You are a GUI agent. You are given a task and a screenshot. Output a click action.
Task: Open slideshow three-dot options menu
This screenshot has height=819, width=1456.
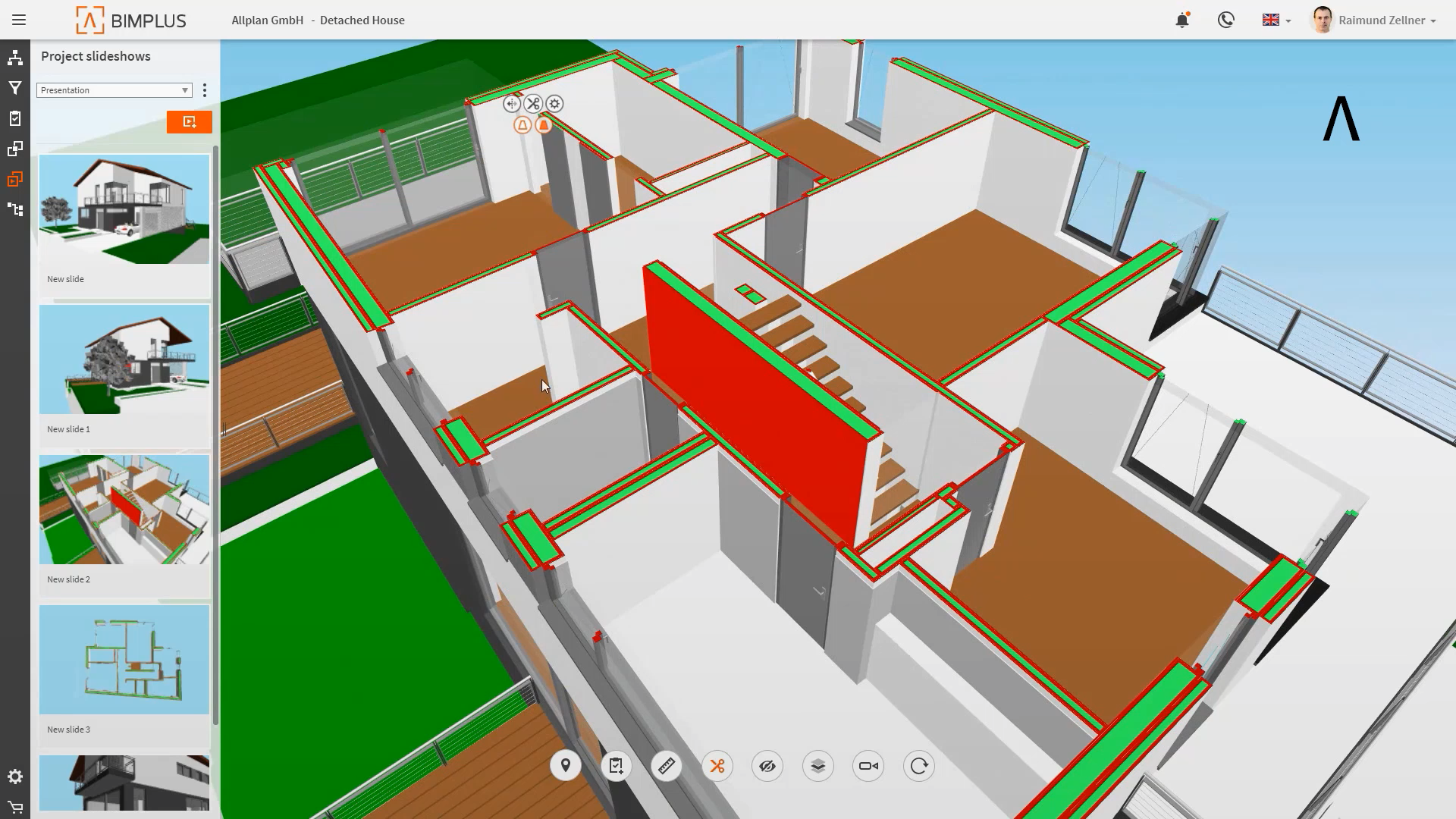point(205,90)
